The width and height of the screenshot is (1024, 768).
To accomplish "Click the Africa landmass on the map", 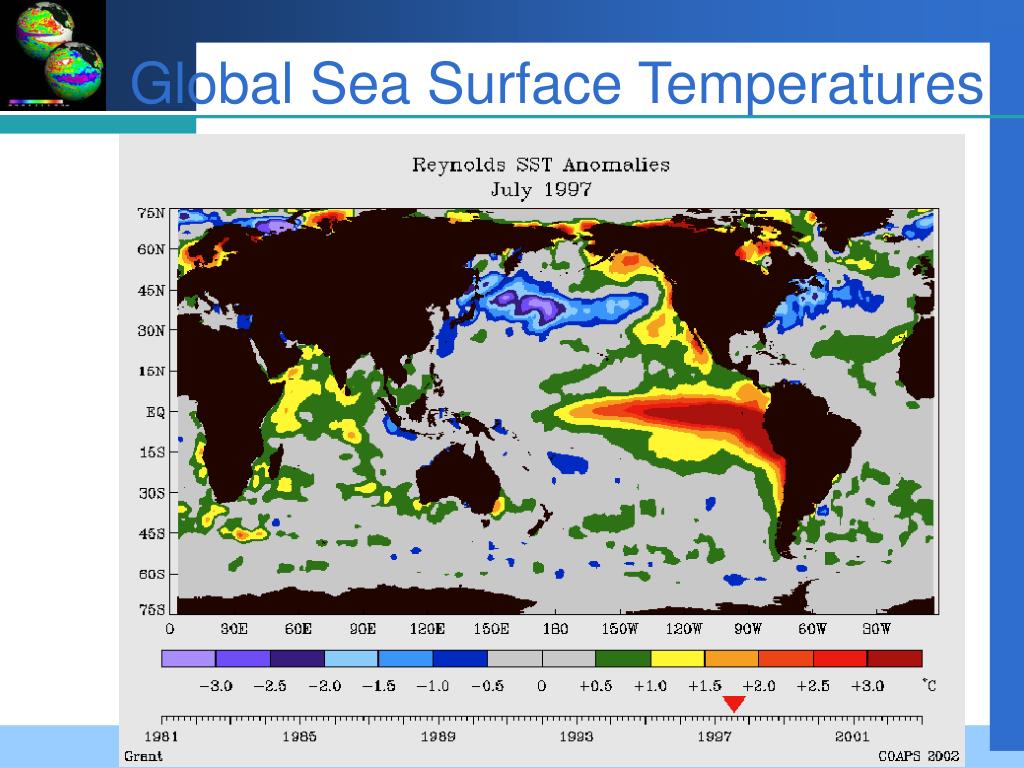I will pyautogui.click(x=229, y=392).
